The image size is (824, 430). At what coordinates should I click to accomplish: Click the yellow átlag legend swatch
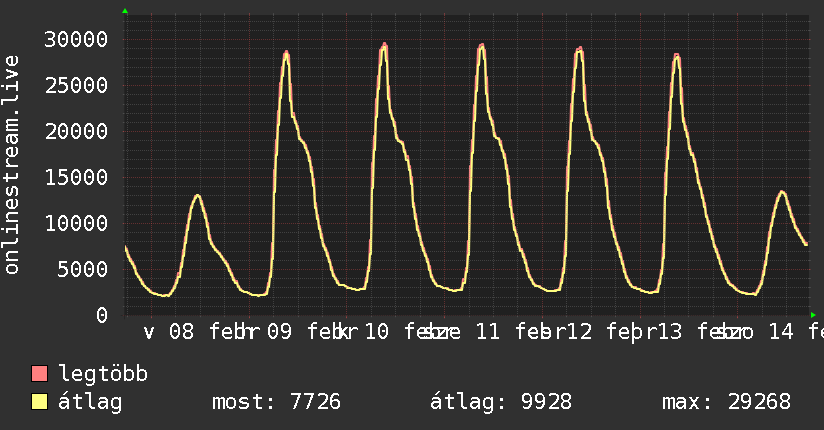pos(39,401)
